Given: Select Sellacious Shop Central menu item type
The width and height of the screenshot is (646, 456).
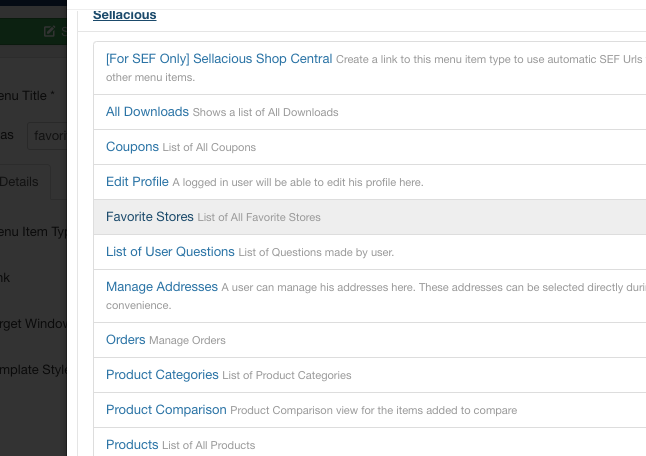Looking at the screenshot, I should pos(219,59).
